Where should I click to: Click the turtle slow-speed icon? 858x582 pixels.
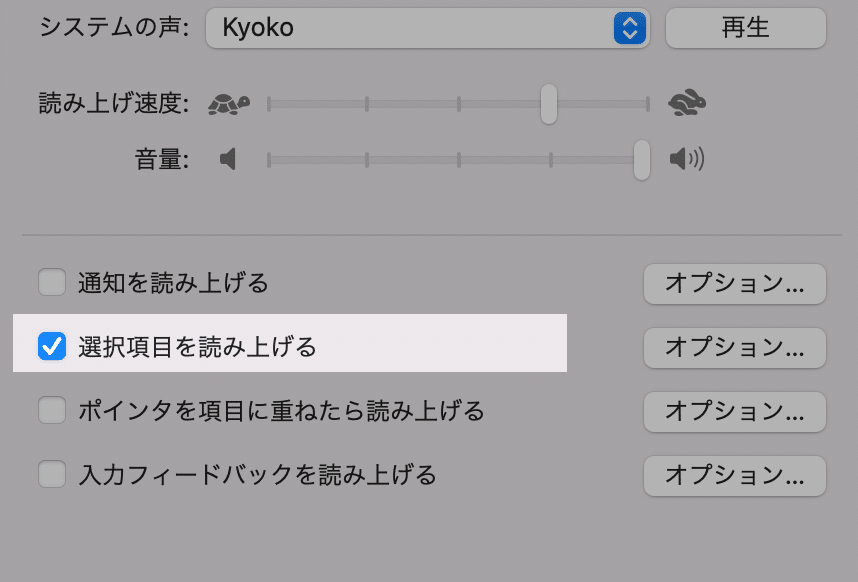229,103
